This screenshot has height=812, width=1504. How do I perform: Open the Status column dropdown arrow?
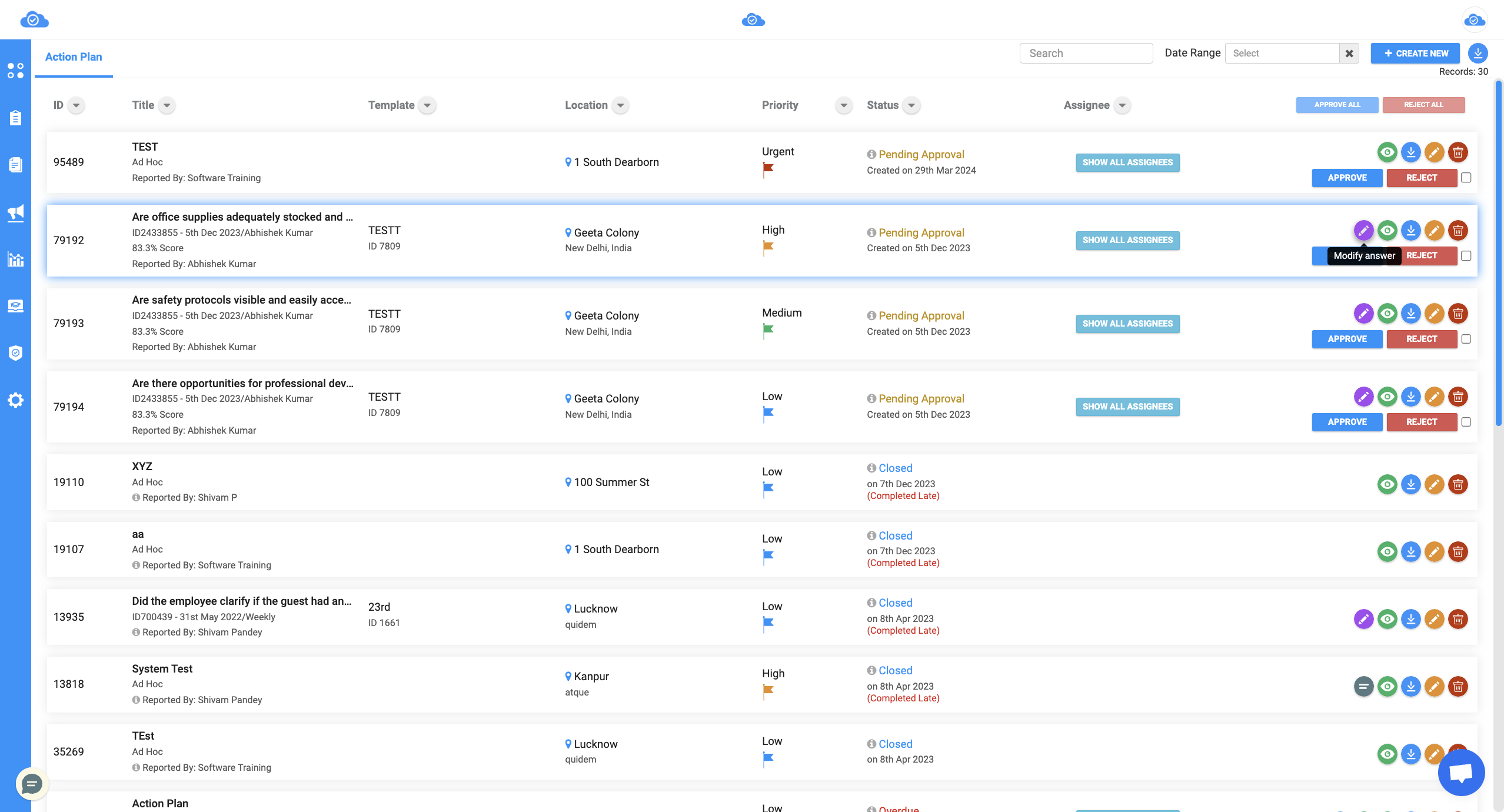tap(911, 105)
